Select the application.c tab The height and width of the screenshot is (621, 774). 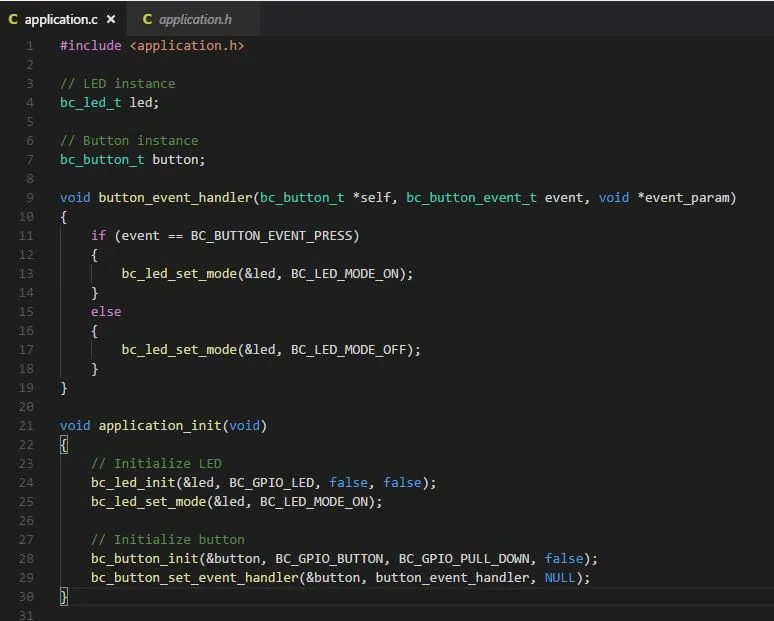(x=63, y=19)
